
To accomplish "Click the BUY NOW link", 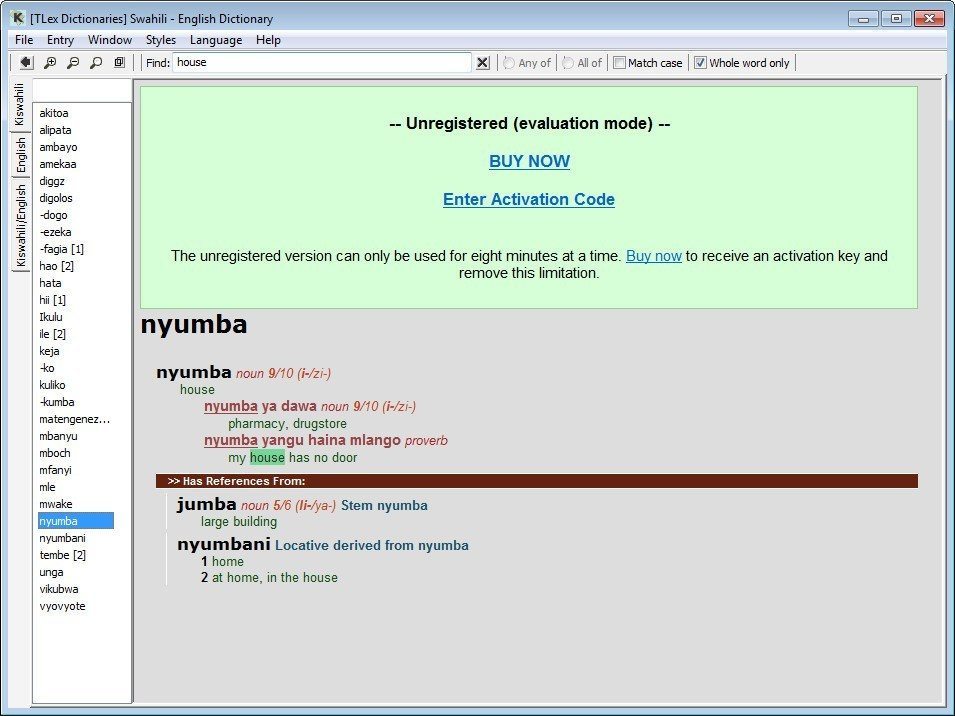I will 529,161.
